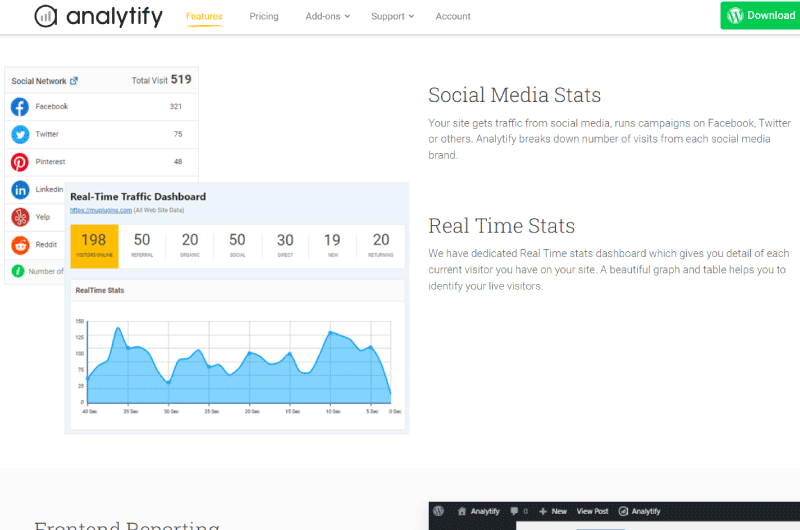Open the muplugins.com link in dashboard
This screenshot has width=800, height=530.
[x=101, y=210]
